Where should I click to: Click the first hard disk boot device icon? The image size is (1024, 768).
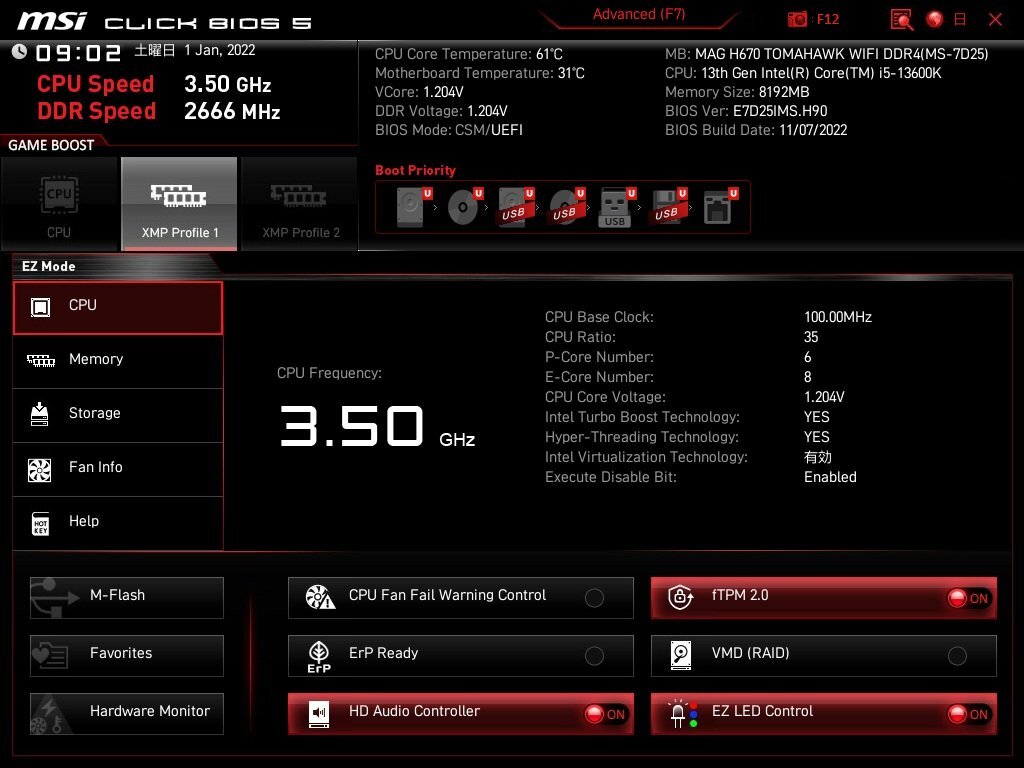(411, 207)
